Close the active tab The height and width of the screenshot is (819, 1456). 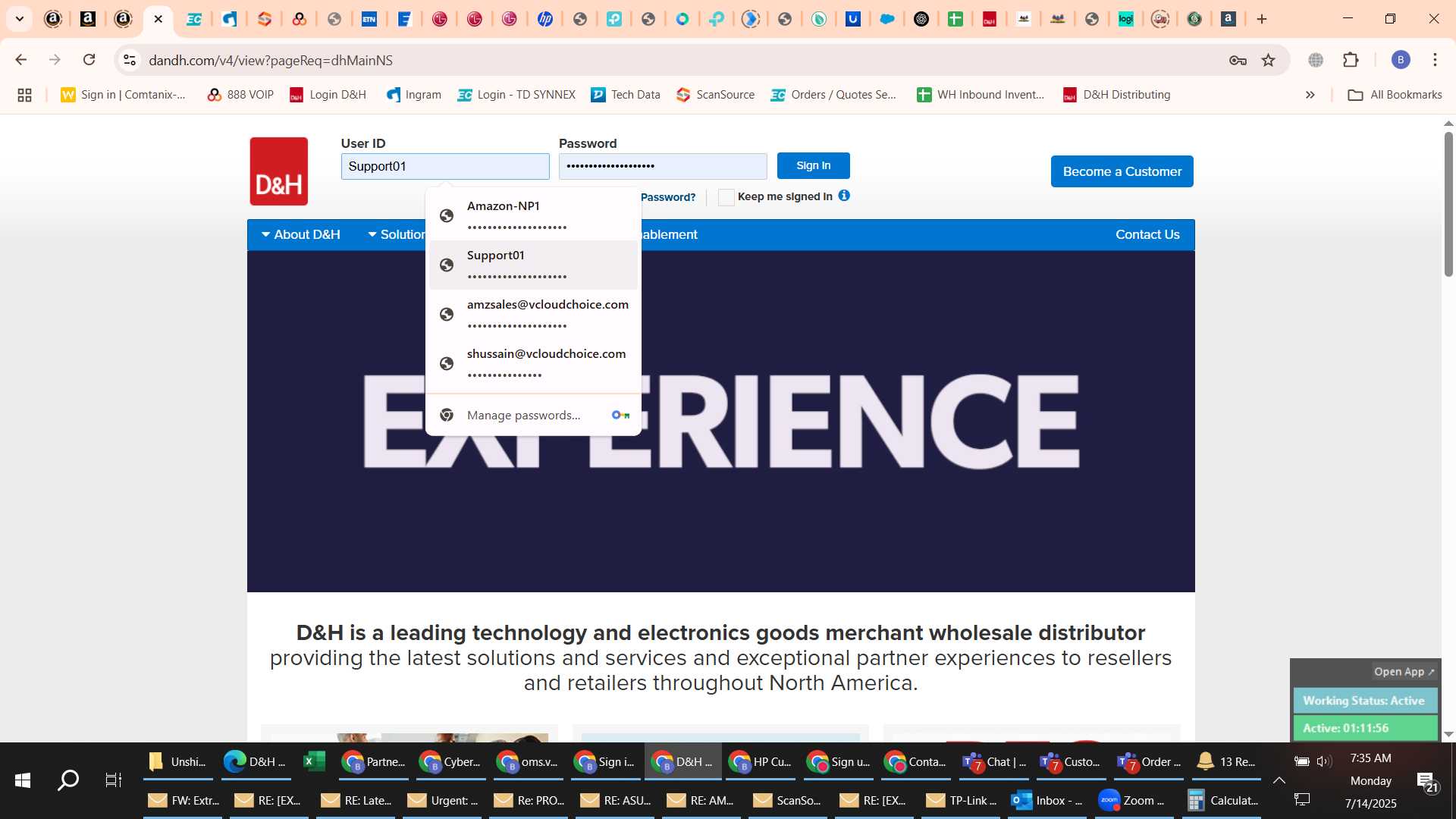pyautogui.click(x=158, y=19)
